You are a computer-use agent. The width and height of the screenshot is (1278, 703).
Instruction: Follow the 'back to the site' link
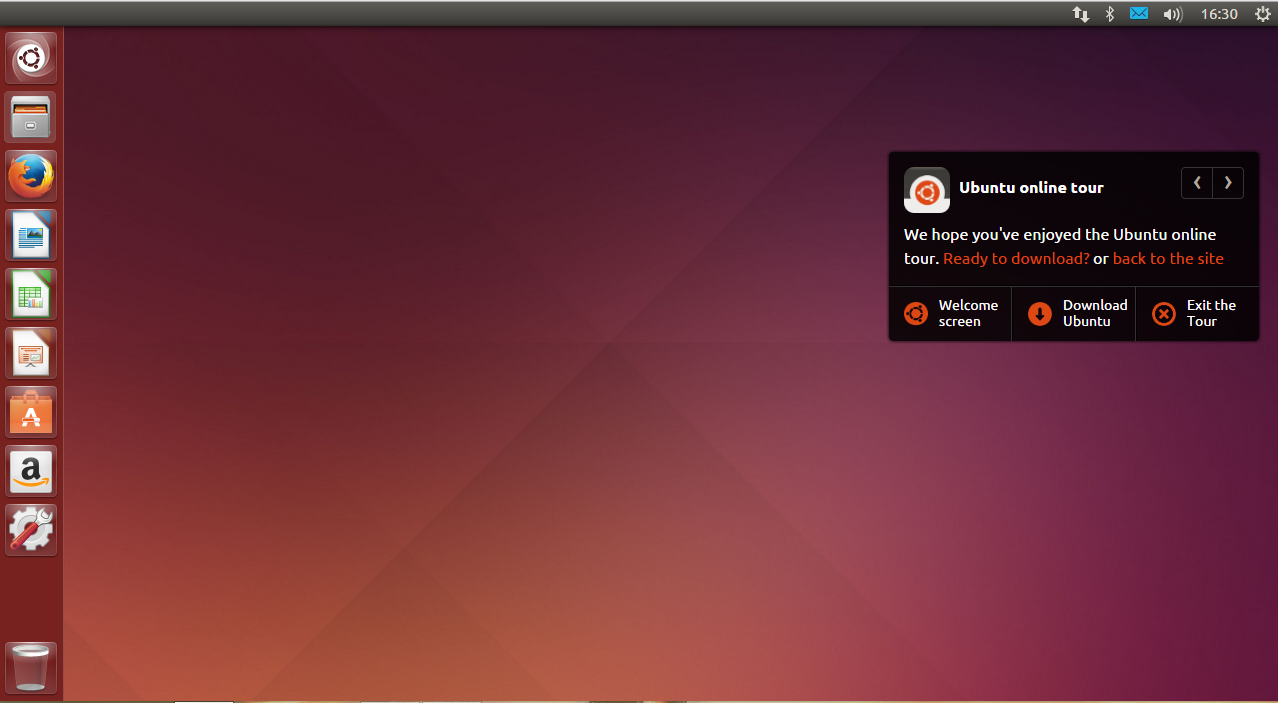click(x=1168, y=259)
